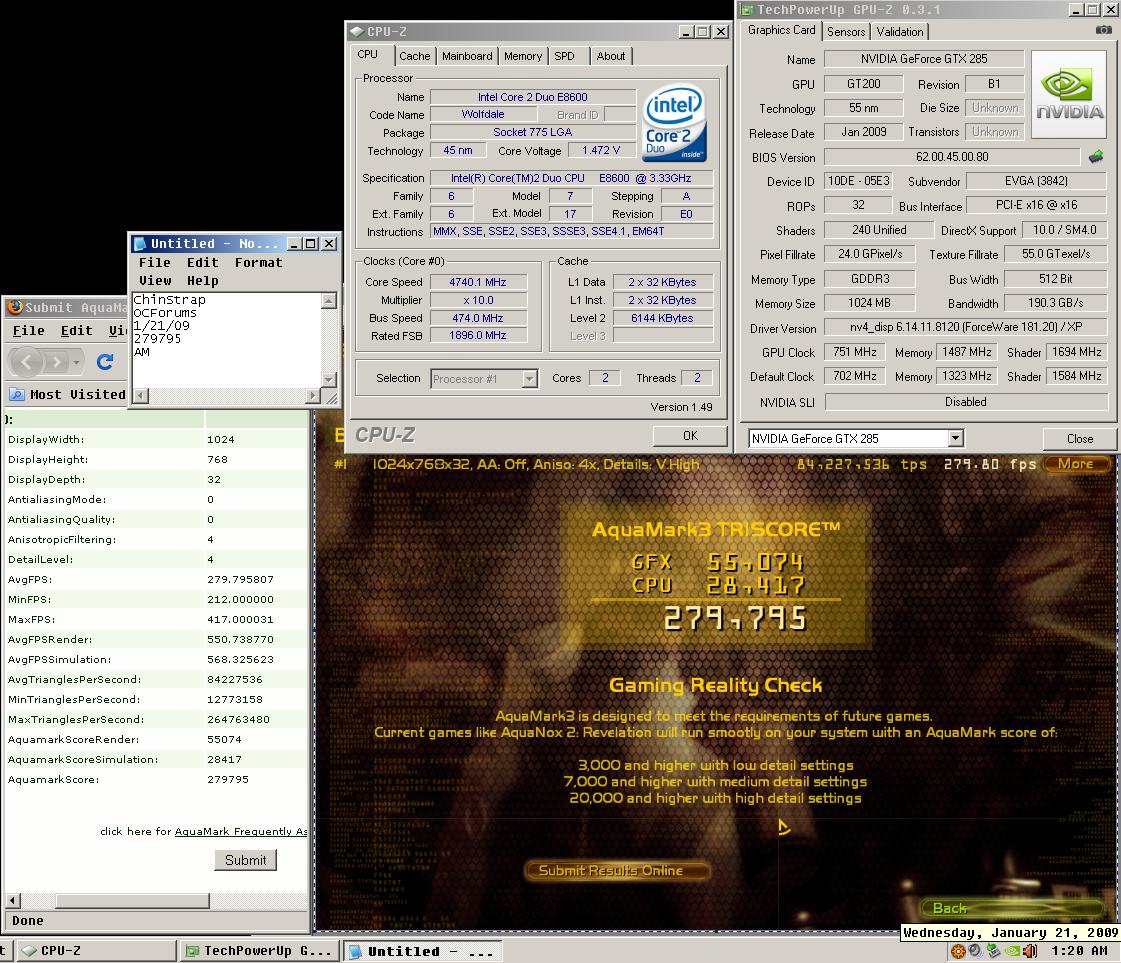The width and height of the screenshot is (1121, 963).
Task: Reload the page with Firefox refresh icon
Action: pos(105,362)
